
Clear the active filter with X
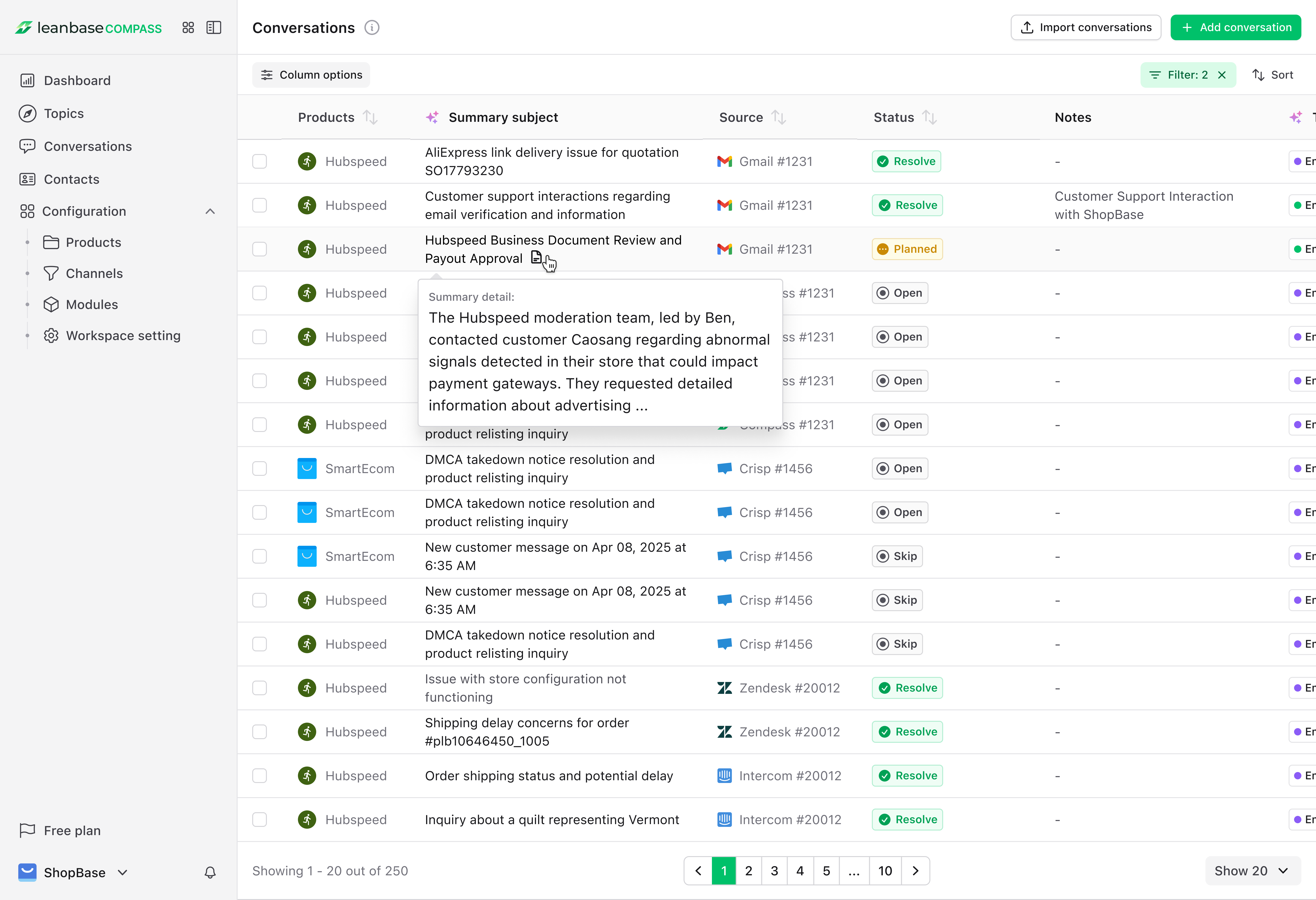point(1222,75)
